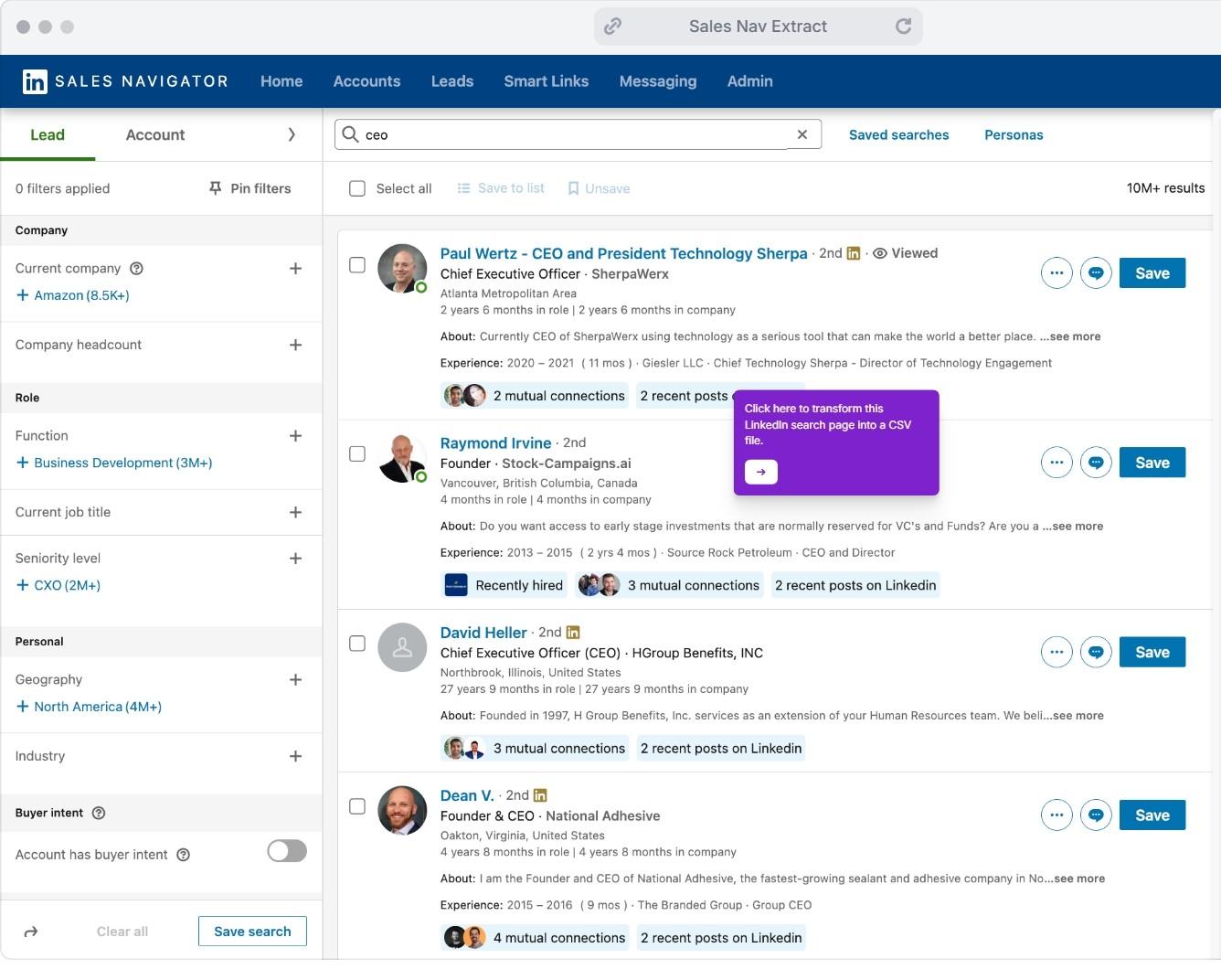Tick the checkbox for Raymond Irvine
This screenshot has width=1221, height=980.
[x=357, y=454]
